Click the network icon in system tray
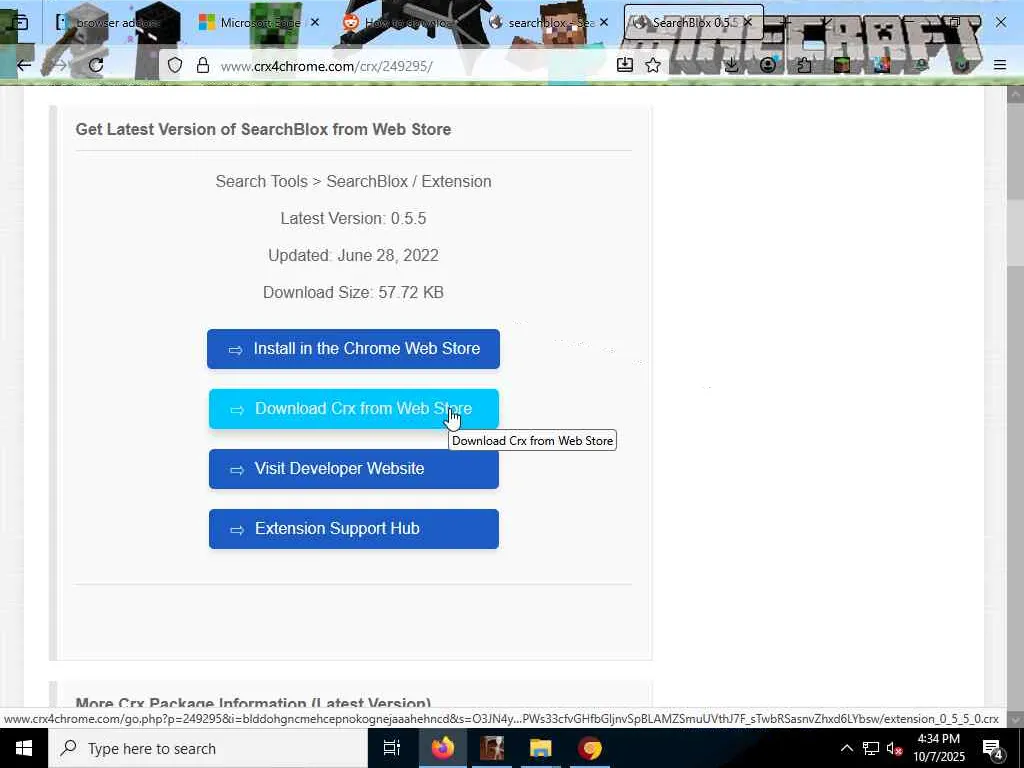 click(871, 748)
